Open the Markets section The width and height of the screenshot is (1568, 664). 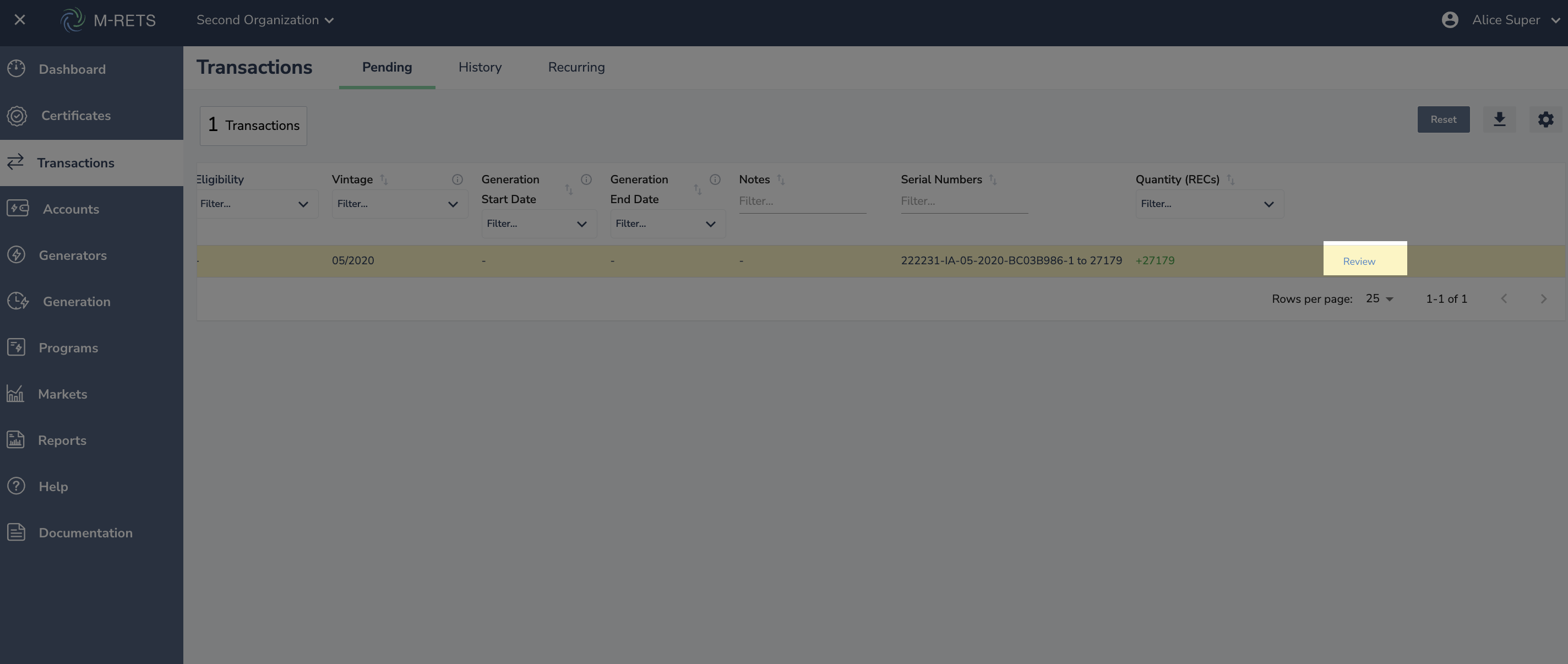click(62, 394)
